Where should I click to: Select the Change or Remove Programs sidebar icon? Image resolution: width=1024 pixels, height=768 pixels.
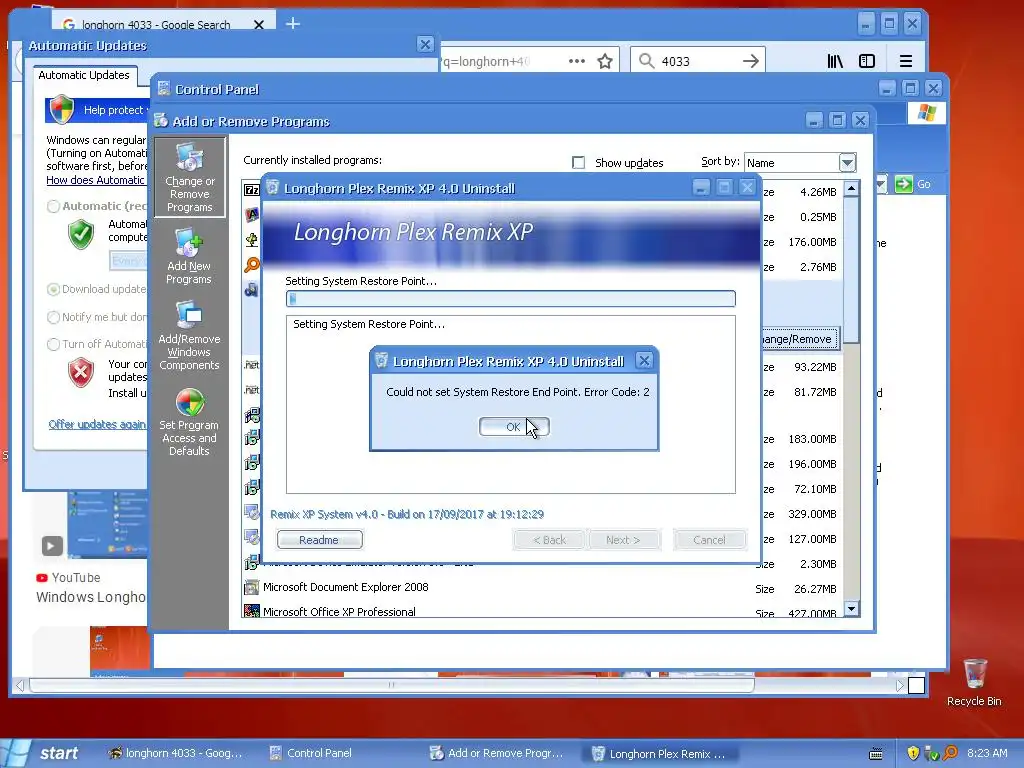coord(189,178)
